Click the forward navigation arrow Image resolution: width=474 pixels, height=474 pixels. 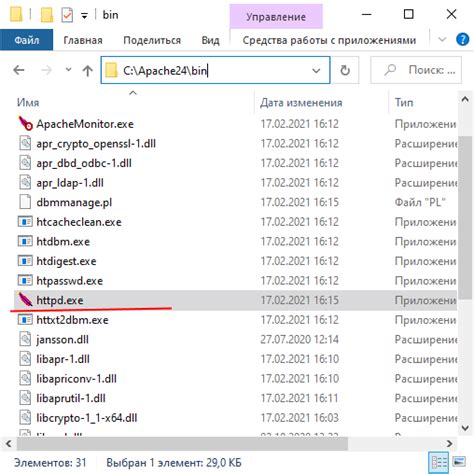tap(46, 70)
